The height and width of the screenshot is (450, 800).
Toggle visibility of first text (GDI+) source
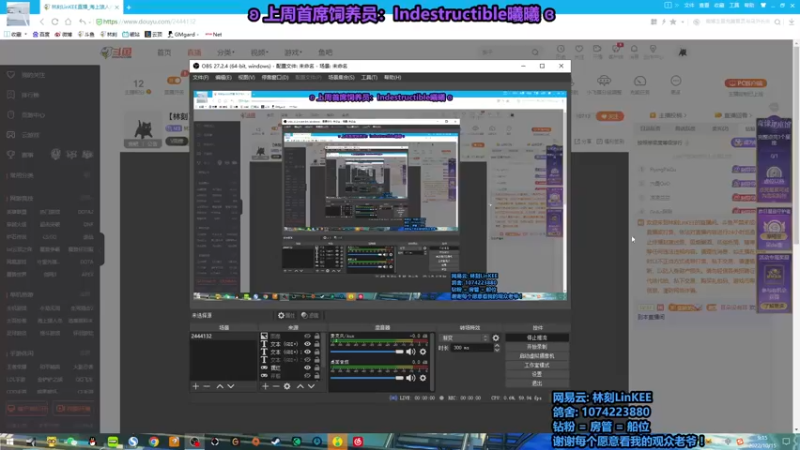[x=307, y=344]
